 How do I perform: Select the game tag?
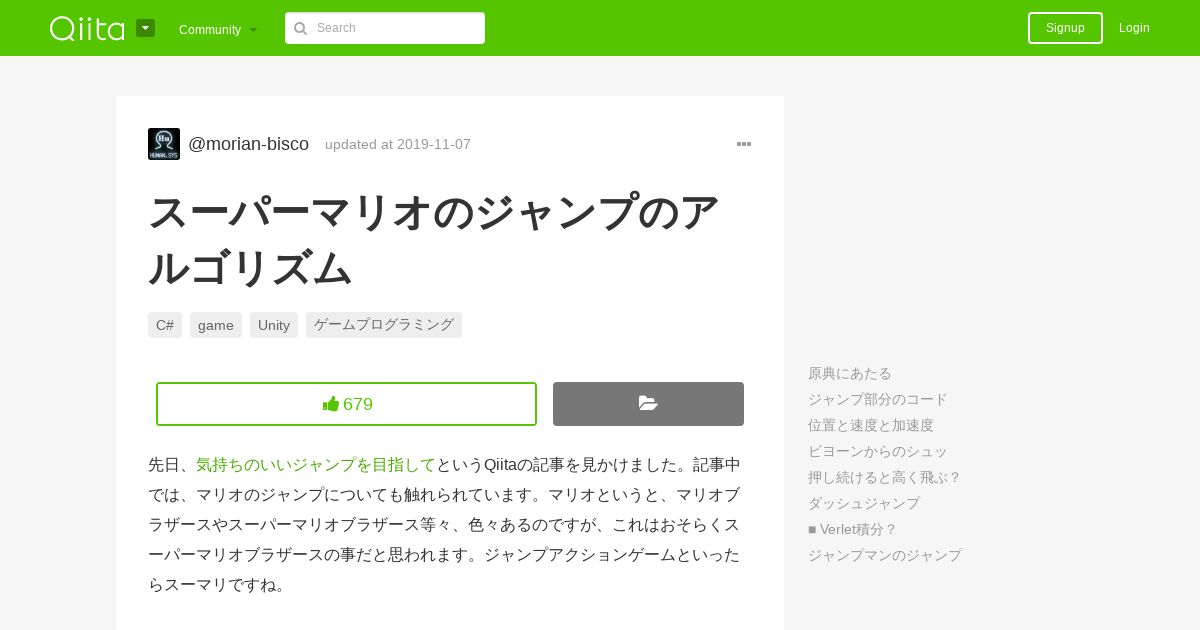coord(216,325)
